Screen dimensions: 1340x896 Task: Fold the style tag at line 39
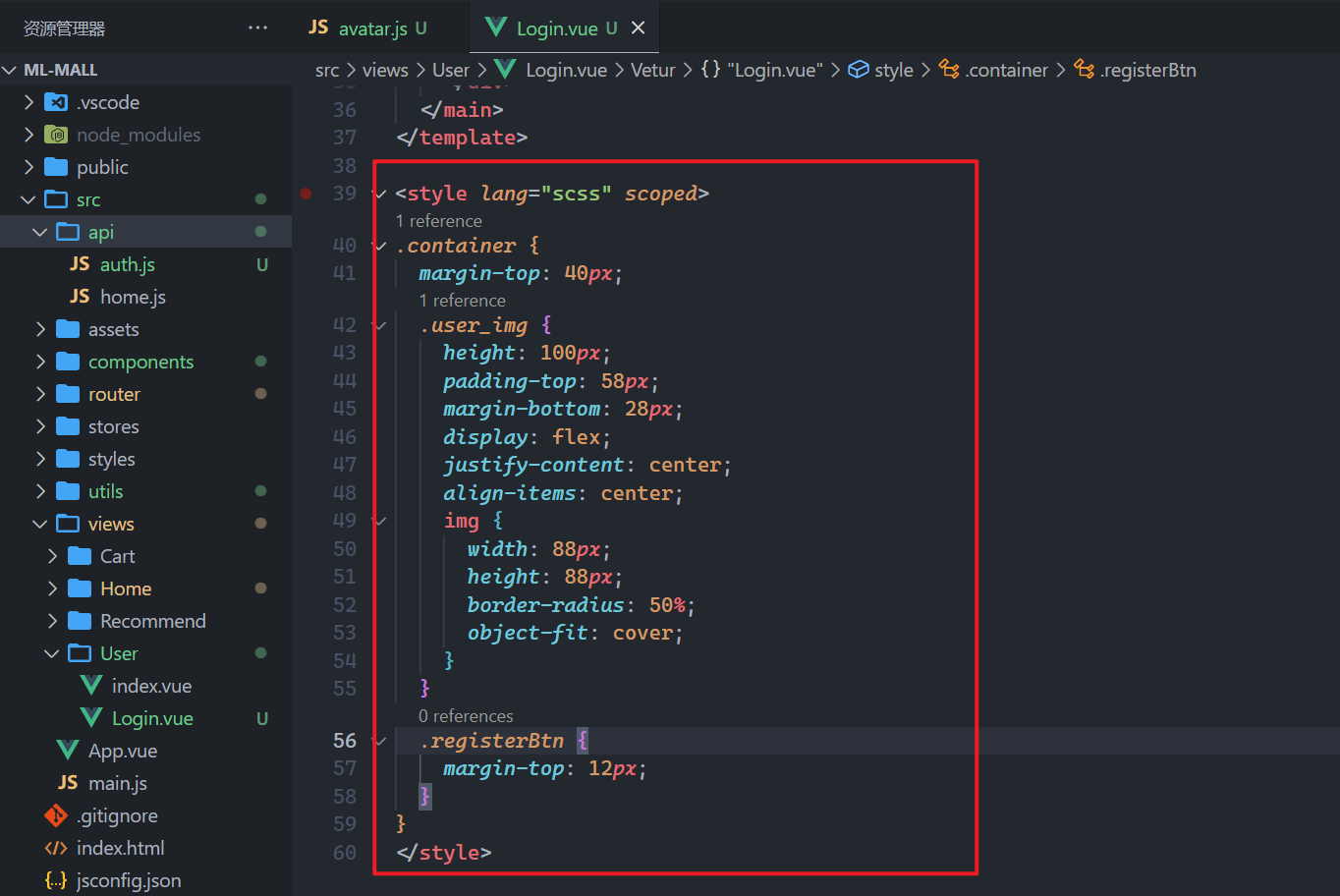[381, 194]
